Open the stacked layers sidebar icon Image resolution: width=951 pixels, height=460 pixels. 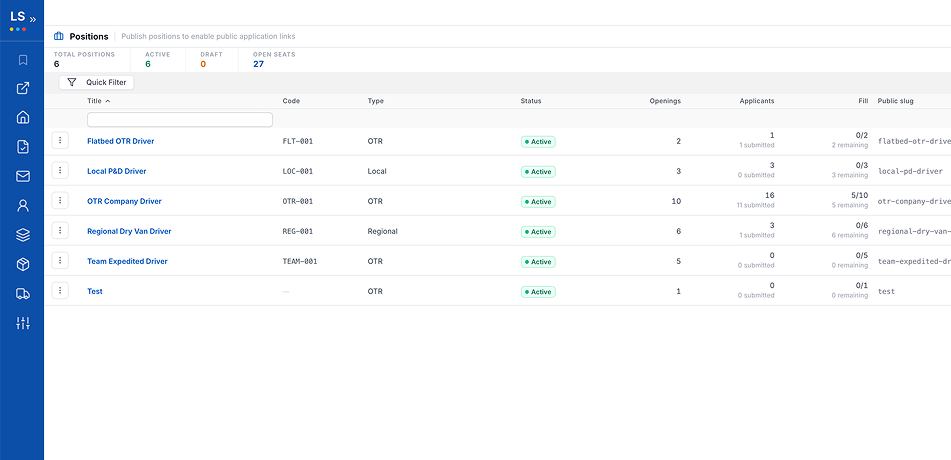[22, 235]
